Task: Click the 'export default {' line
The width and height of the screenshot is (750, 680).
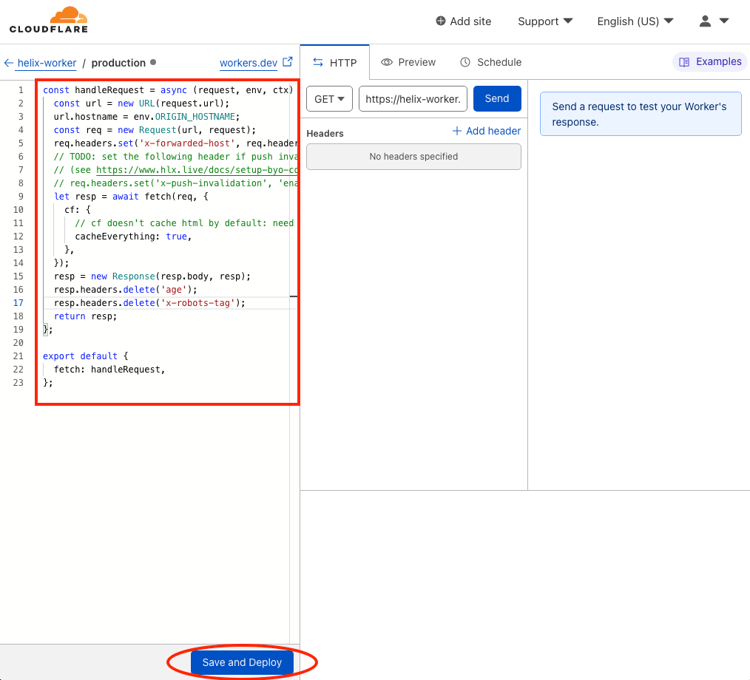Action: 85,356
